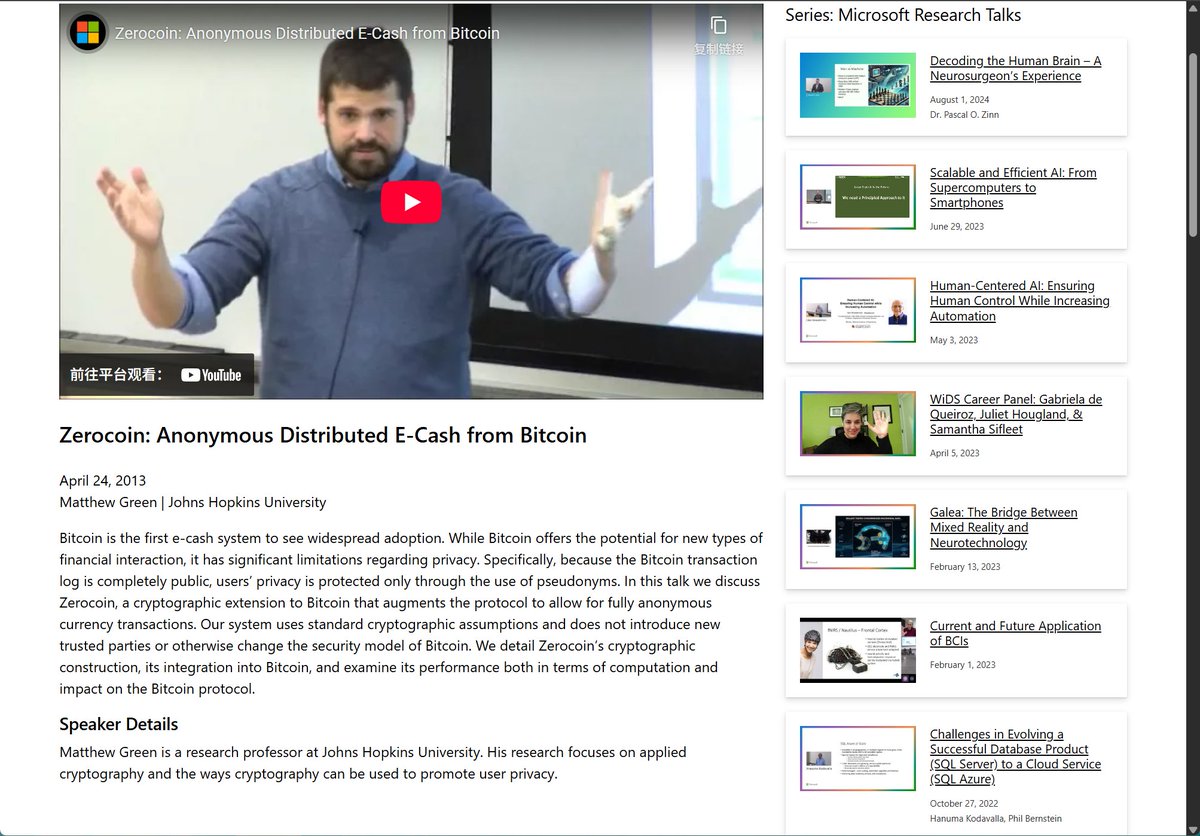1200x836 pixels.
Task: Open the Microsoft channel logo on video
Action: [x=88, y=33]
